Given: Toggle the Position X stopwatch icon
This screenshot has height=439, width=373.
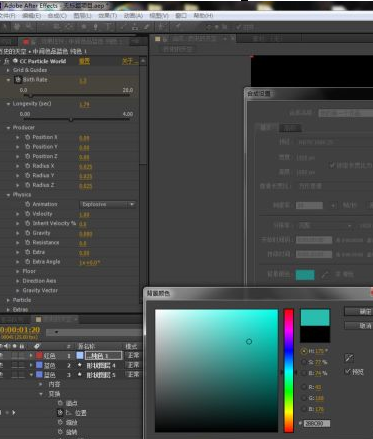Looking at the screenshot, I should (x=28, y=137).
